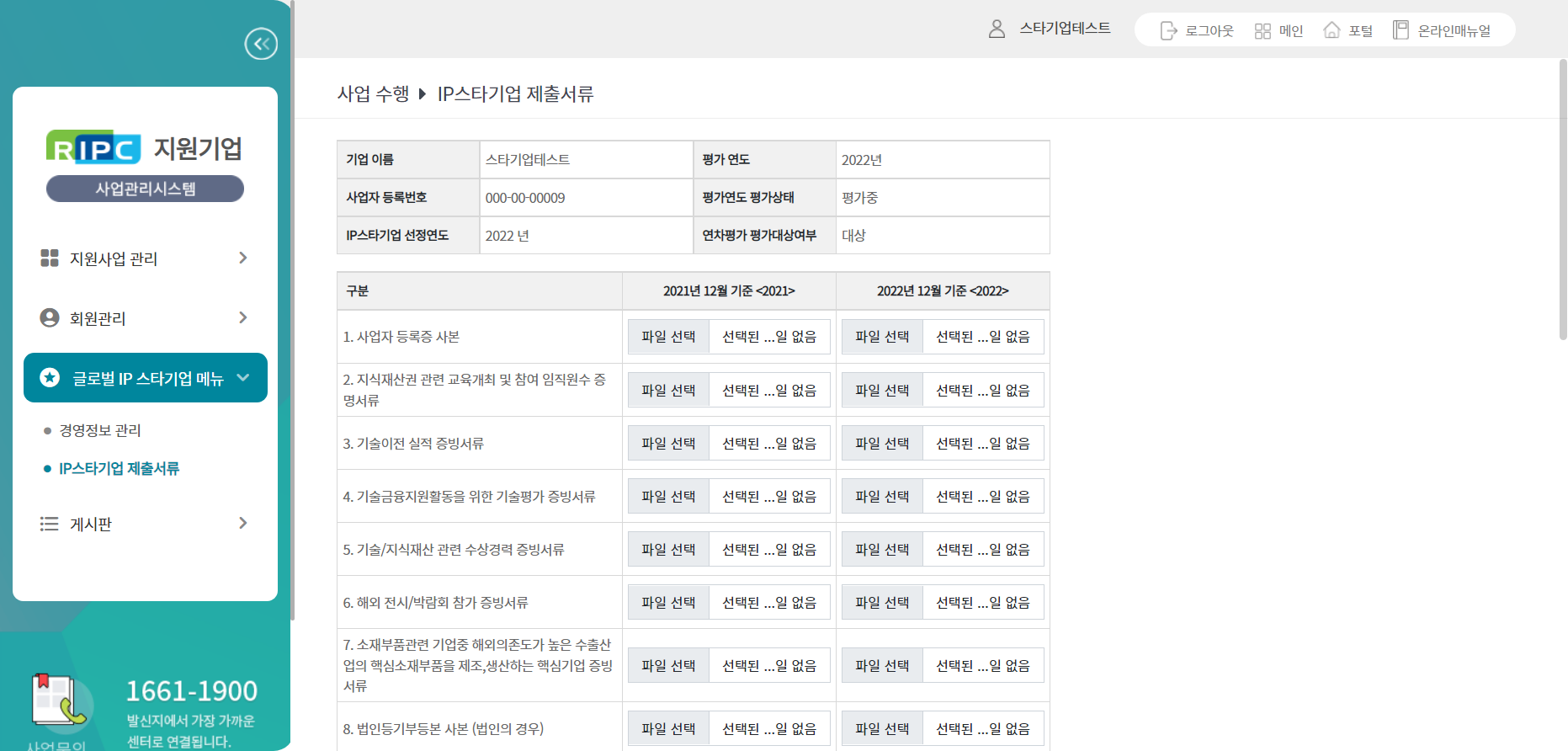Expand the 지원사업 관리 menu
This screenshot has width=1568, height=751.
(242, 258)
